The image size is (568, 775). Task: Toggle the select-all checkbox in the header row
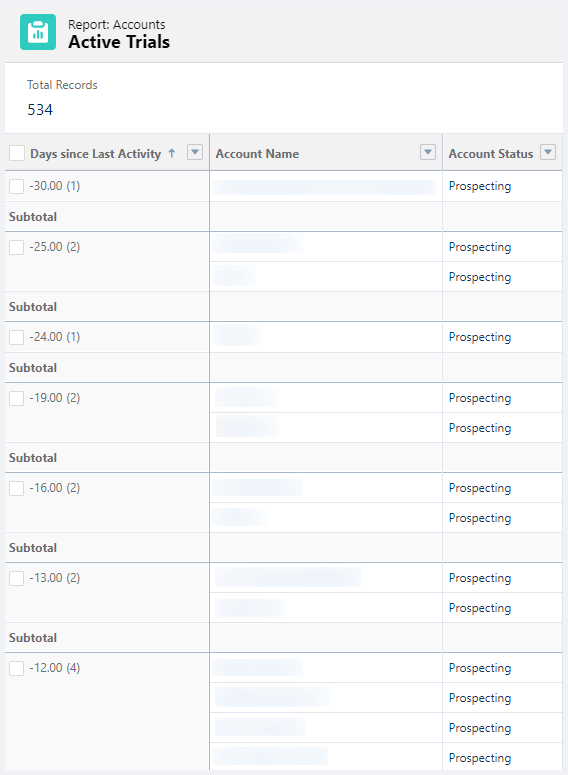coord(17,153)
